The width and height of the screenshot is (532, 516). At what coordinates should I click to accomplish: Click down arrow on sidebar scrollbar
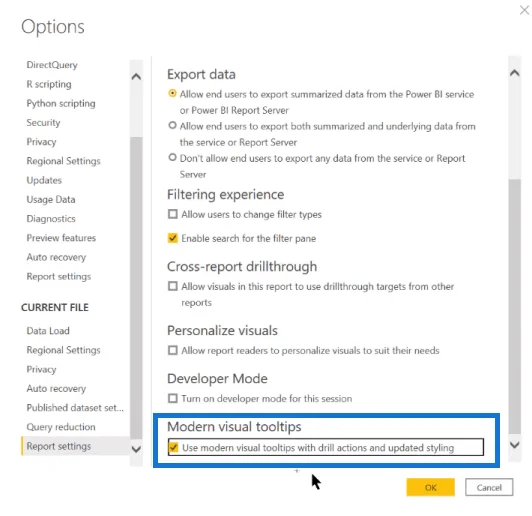click(136, 449)
